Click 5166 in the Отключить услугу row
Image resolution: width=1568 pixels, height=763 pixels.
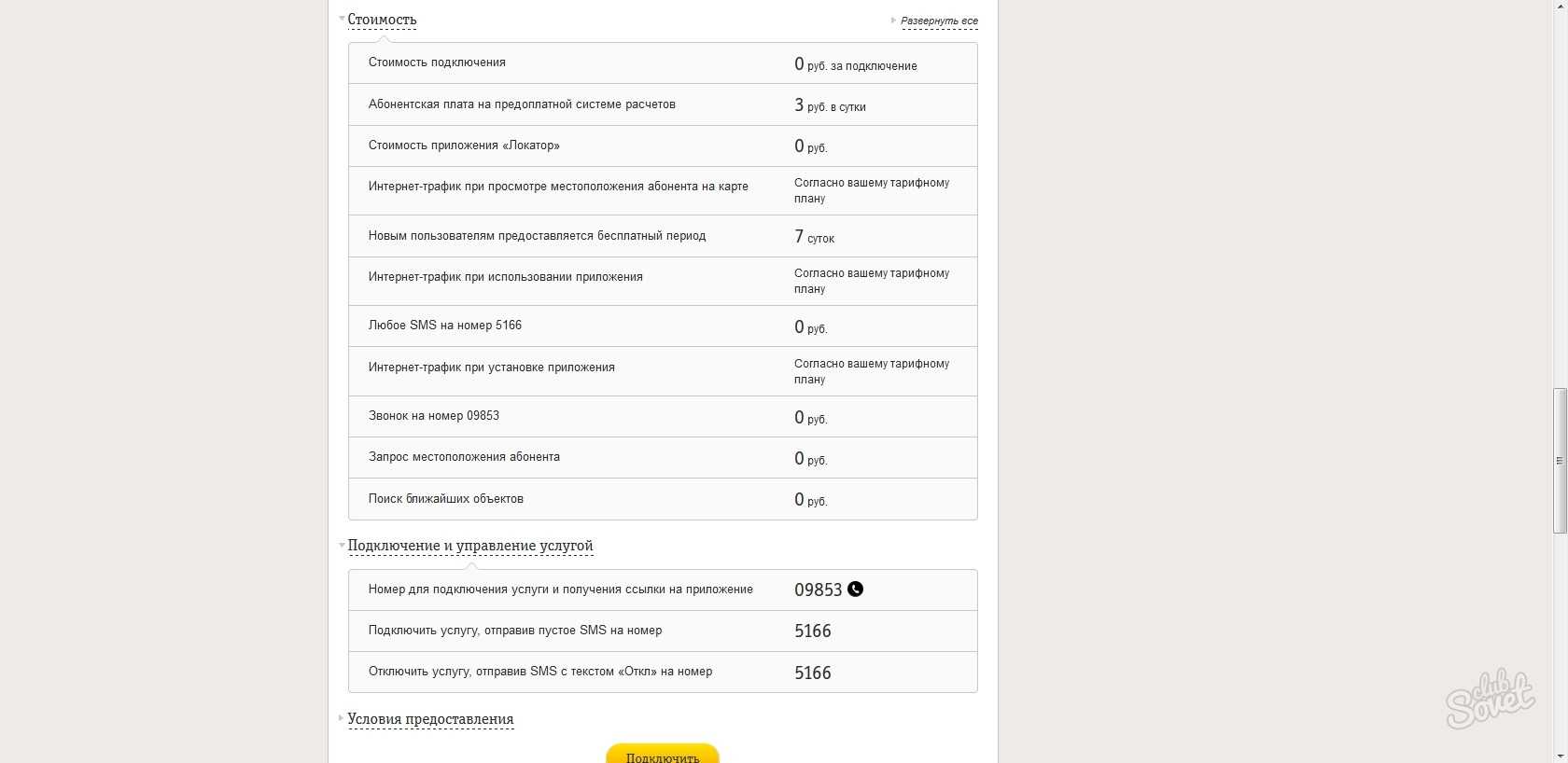[812, 673]
